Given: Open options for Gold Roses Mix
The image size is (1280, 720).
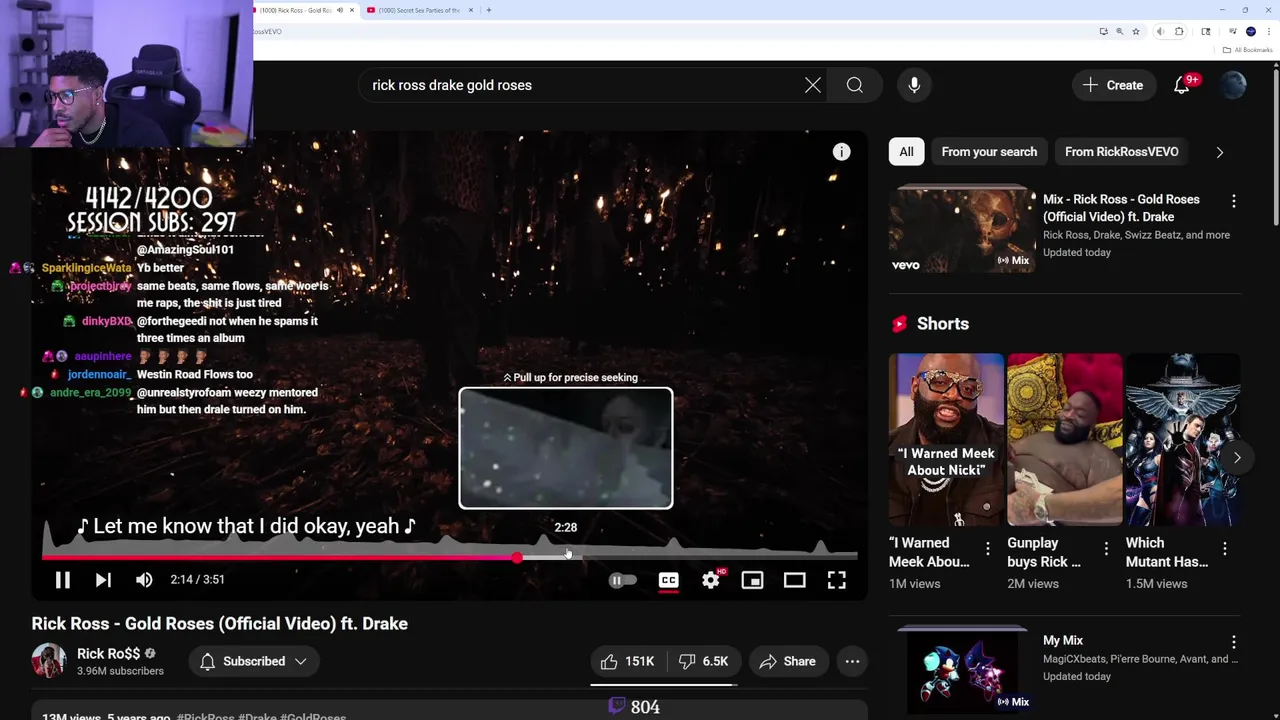Looking at the screenshot, I should [1233, 201].
